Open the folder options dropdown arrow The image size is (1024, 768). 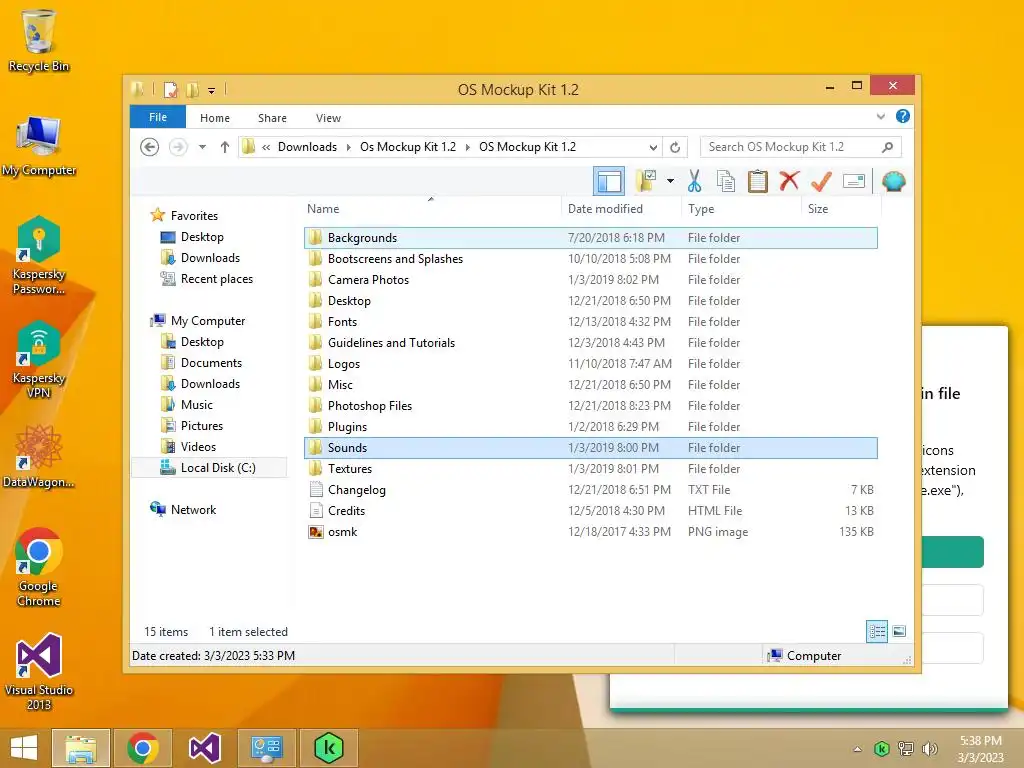click(671, 181)
